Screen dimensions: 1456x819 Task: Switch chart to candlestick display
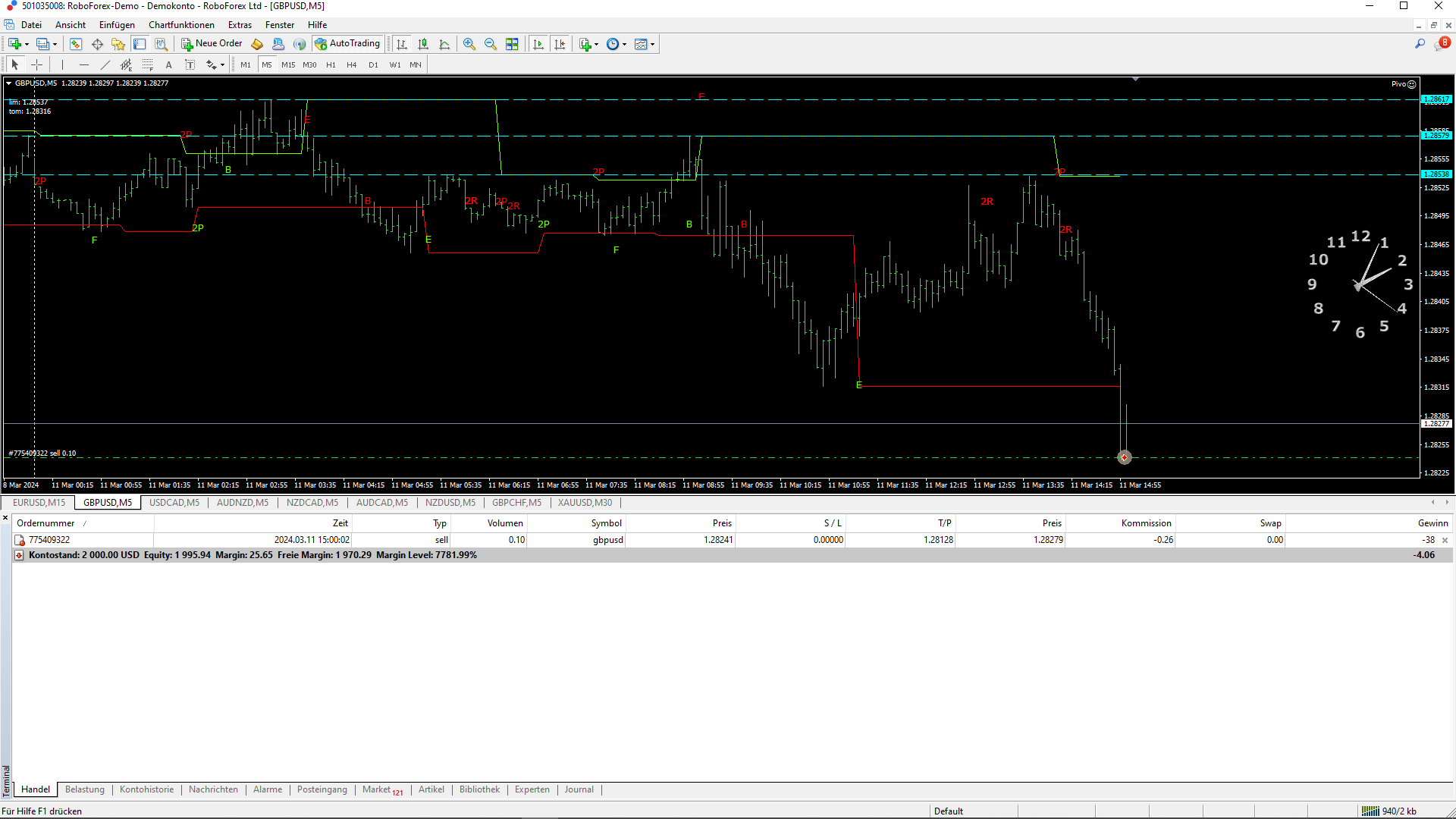tap(423, 44)
